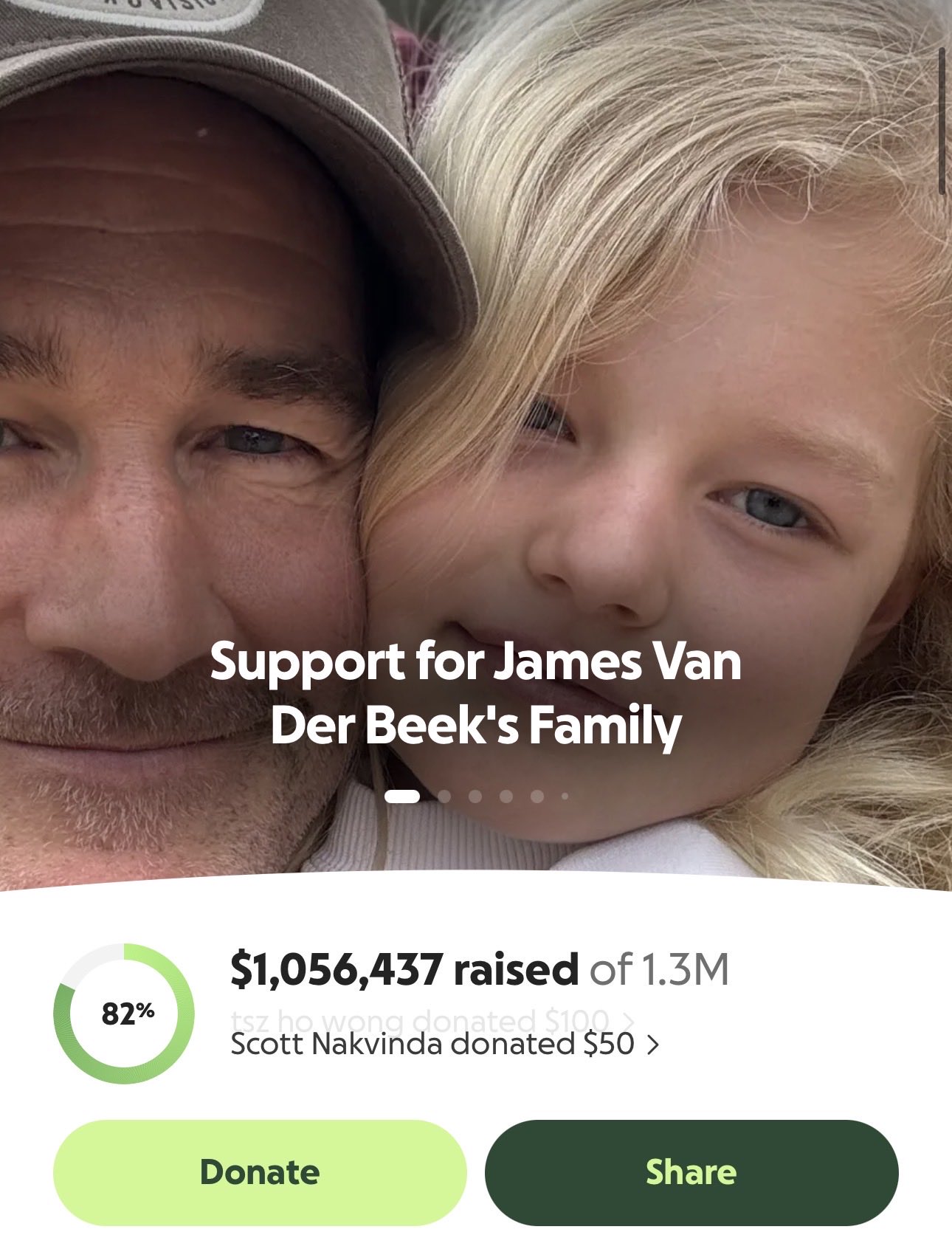Viewport: 952px width, 1235px height.
Task: Click the 82% circular progress ring
Action: point(124,1014)
